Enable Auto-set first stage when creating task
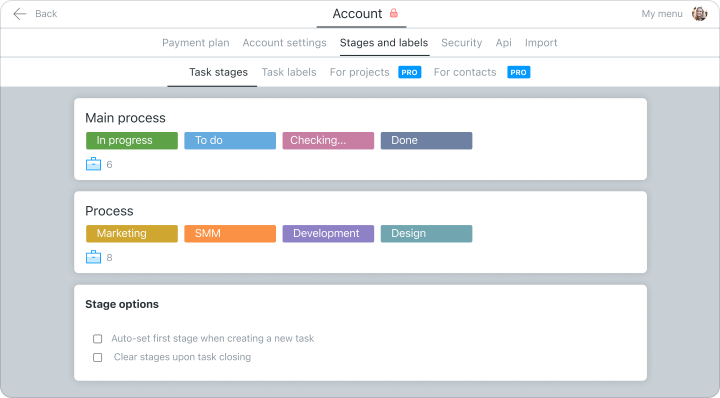The width and height of the screenshot is (720, 398). click(x=97, y=339)
